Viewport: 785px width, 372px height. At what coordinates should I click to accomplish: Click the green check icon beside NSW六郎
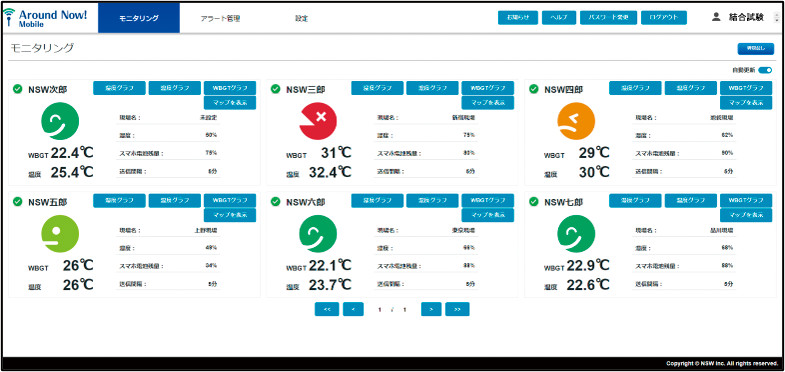pos(275,201)
